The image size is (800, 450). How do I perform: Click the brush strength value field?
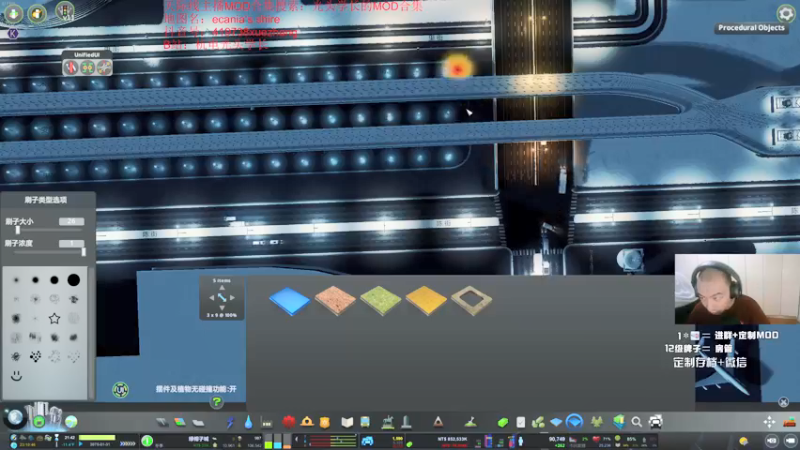coord(71,243)
